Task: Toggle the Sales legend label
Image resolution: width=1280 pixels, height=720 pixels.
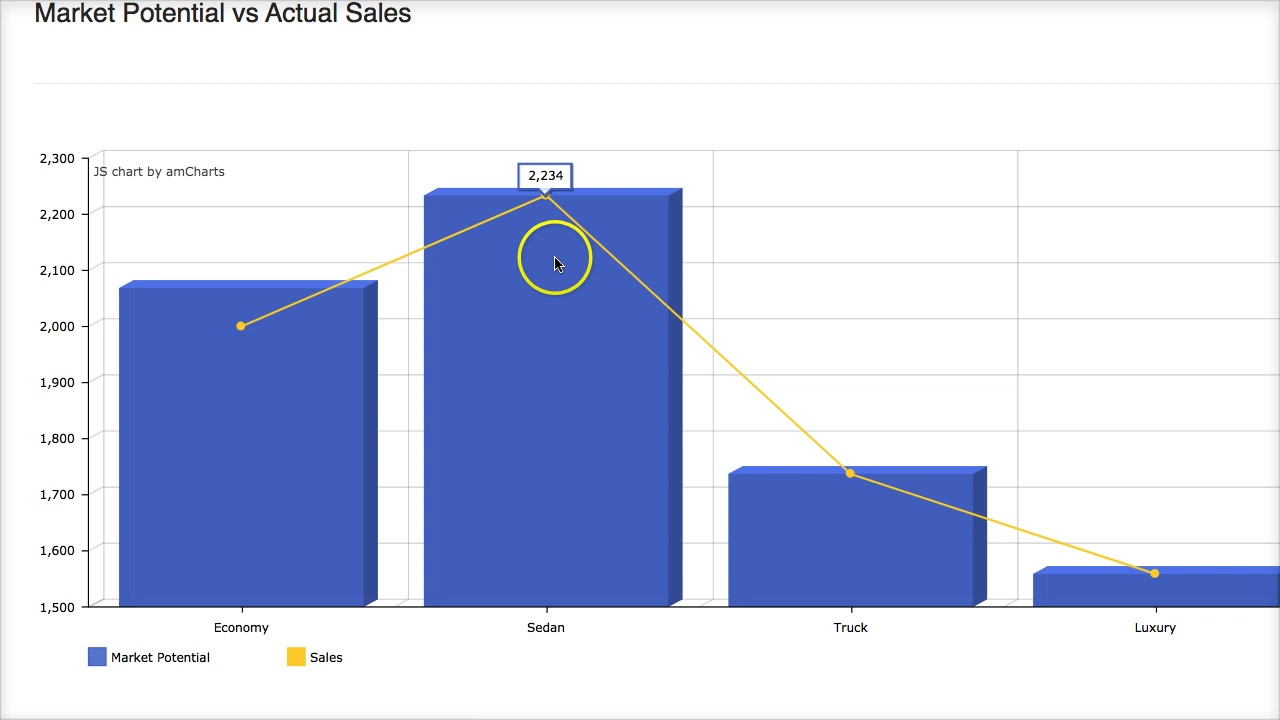Action: [x=326, y=657]
